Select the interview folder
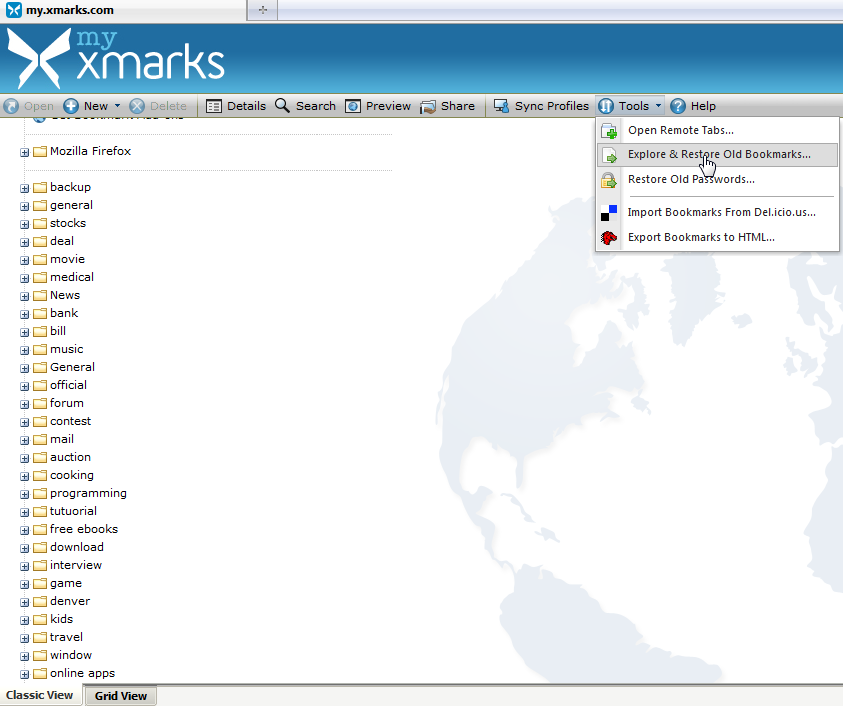843x706 pixels. pyautogui.click(x=76, y=565)
